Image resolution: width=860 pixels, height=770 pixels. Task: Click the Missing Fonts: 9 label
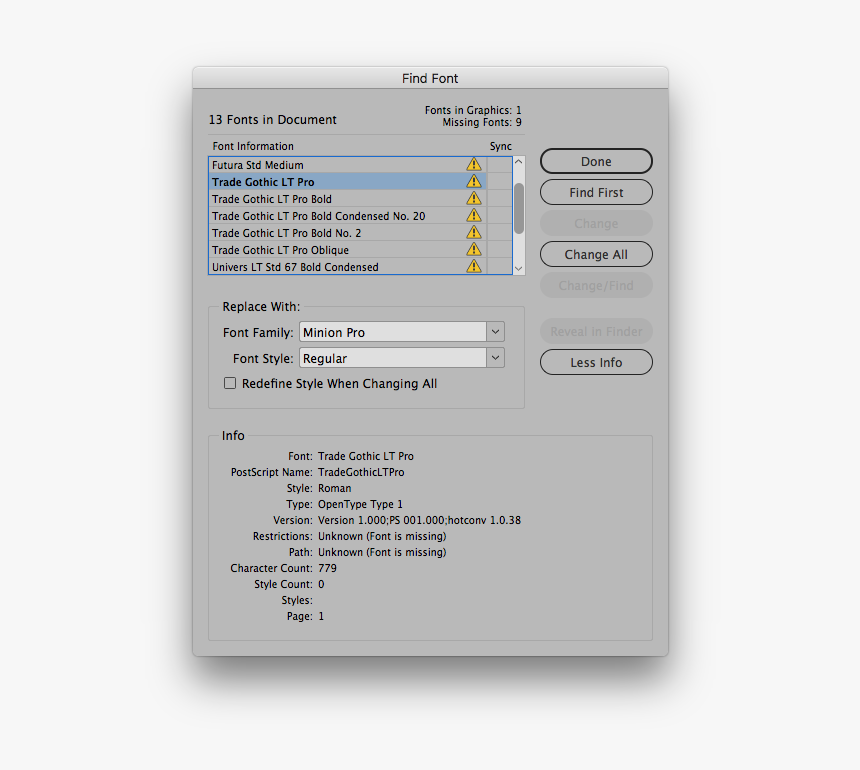click(x=482, y=122)
